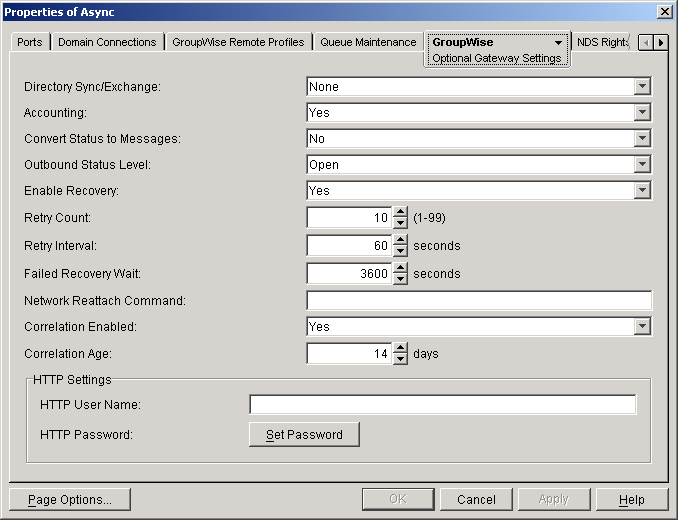This screenshot has width=678, height=520.
Task: Increase the Retry Count value
Action: tap(400, 212)
